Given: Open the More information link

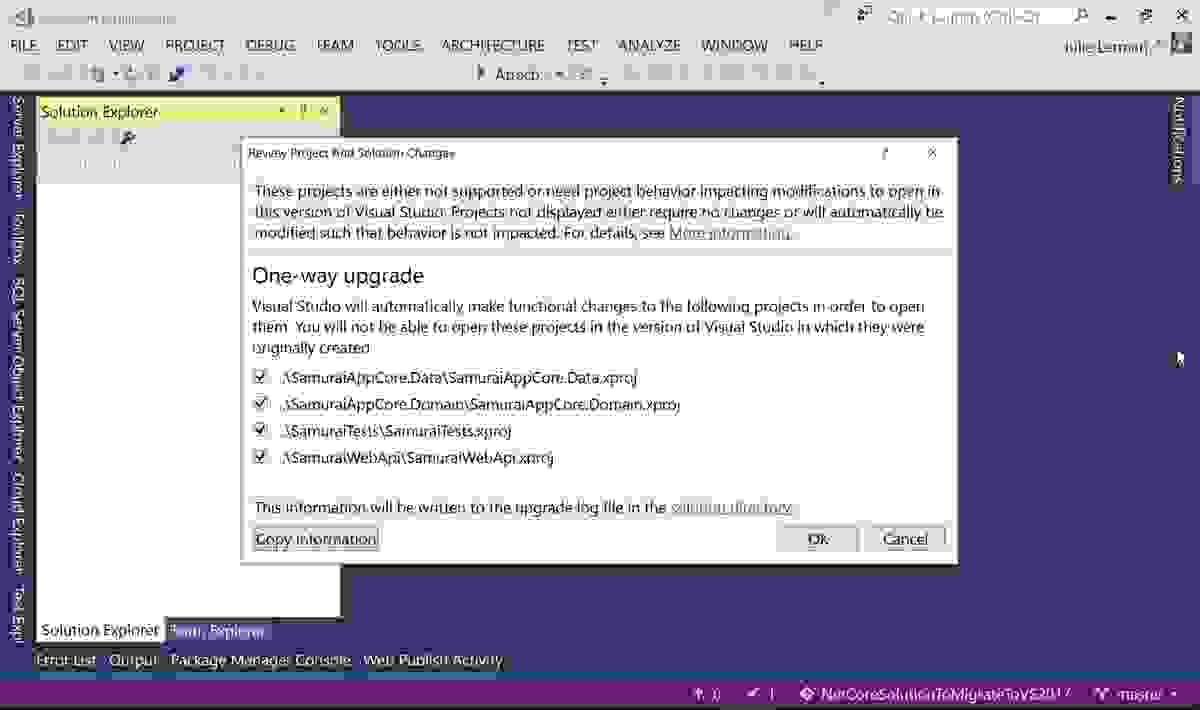Looking at the screenshot, I should point(729,233).
